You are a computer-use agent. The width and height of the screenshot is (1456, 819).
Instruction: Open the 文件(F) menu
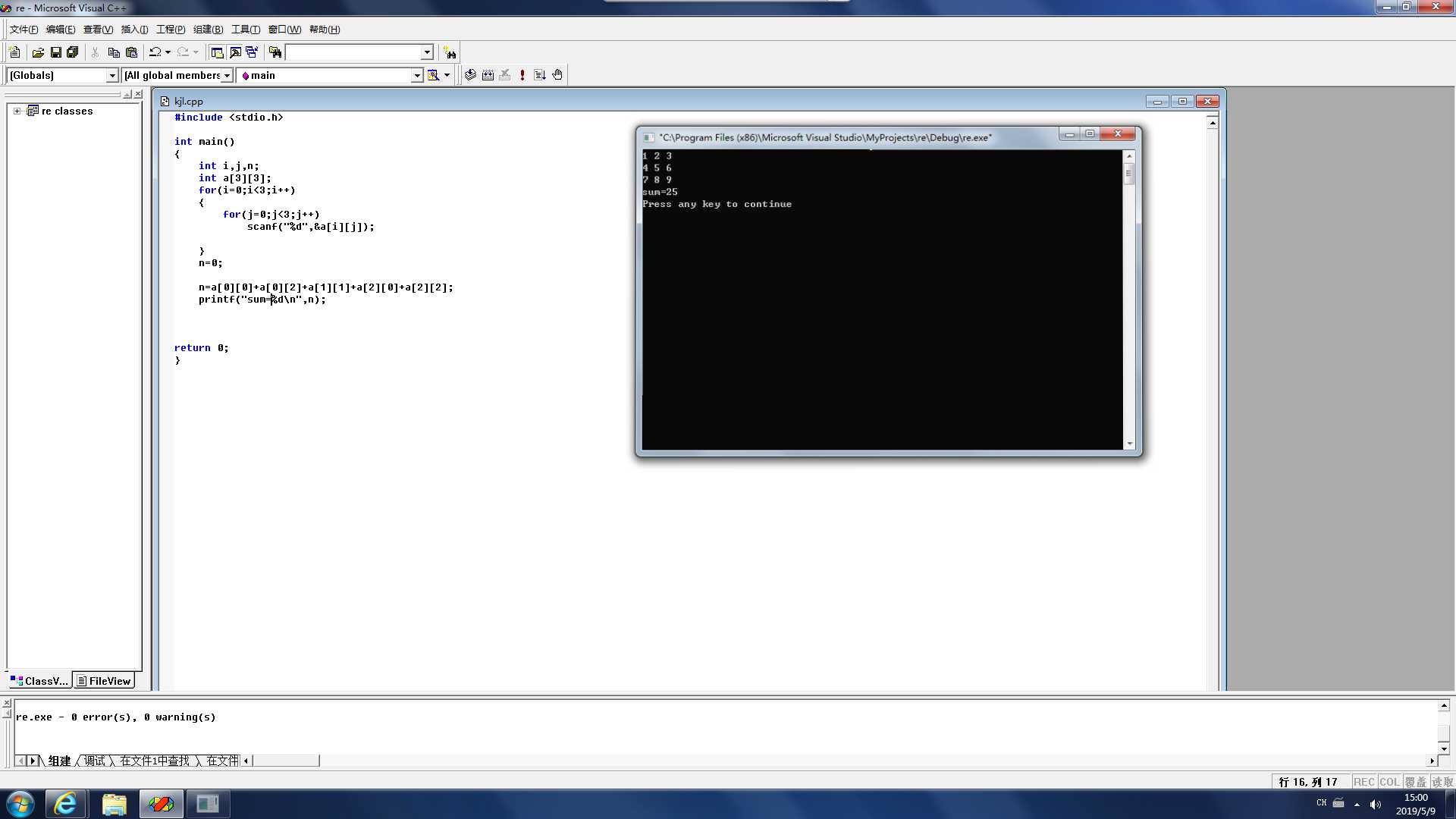pyautogui.click(x=24, y=30)
